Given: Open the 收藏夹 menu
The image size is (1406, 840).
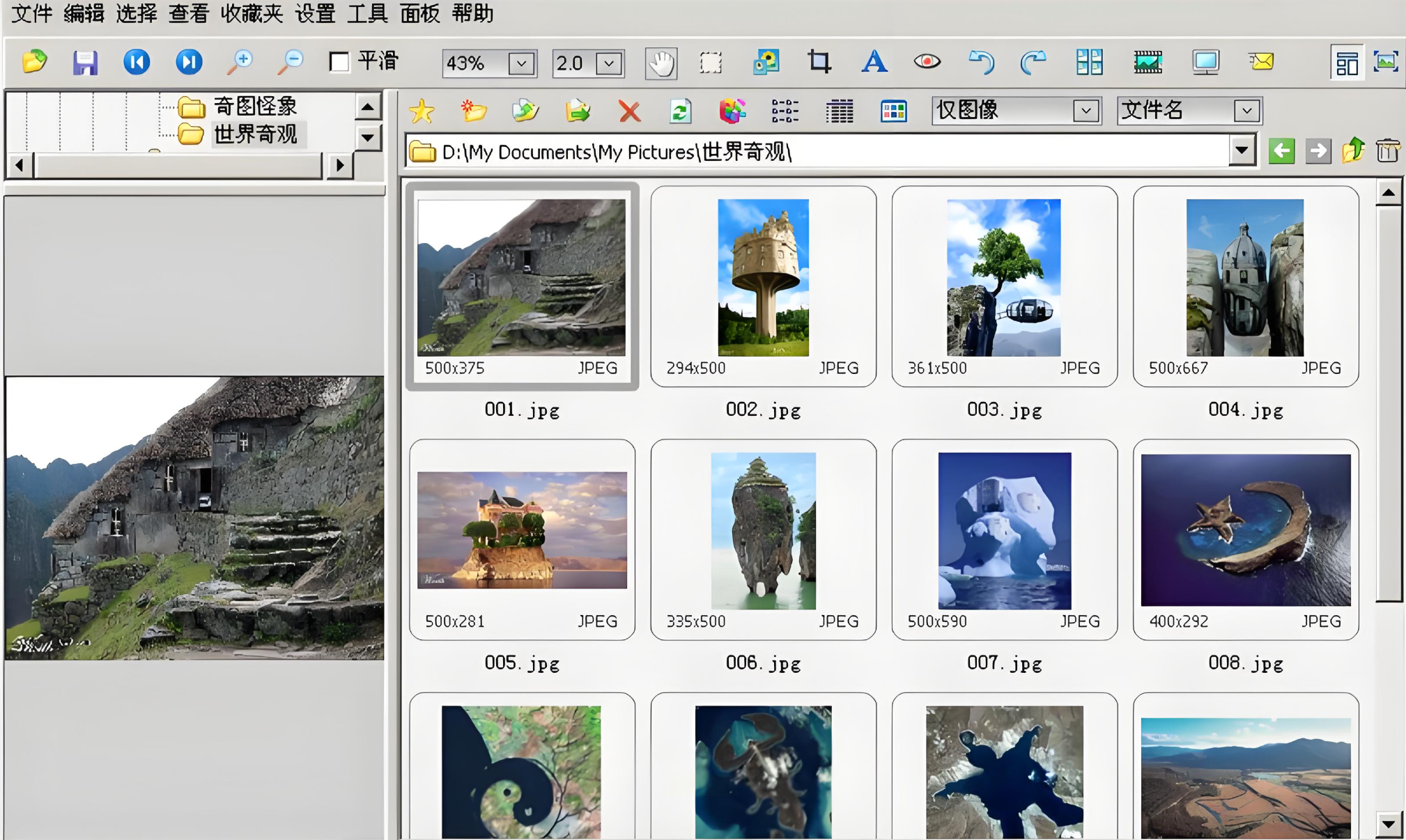Looking at the screenshot, I should tap(252, 14).
